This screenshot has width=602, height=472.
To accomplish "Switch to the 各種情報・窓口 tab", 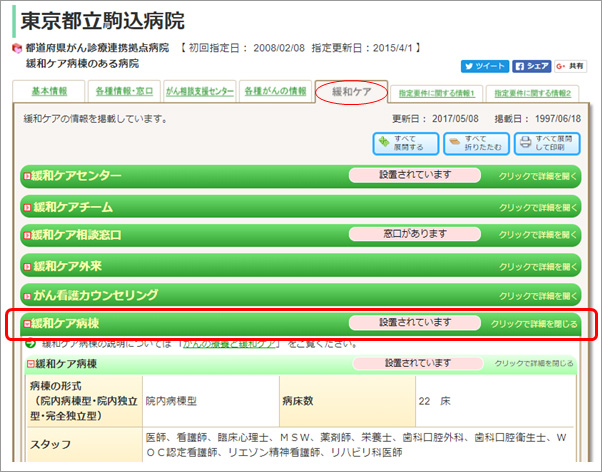I will click(x=124, y=91).
